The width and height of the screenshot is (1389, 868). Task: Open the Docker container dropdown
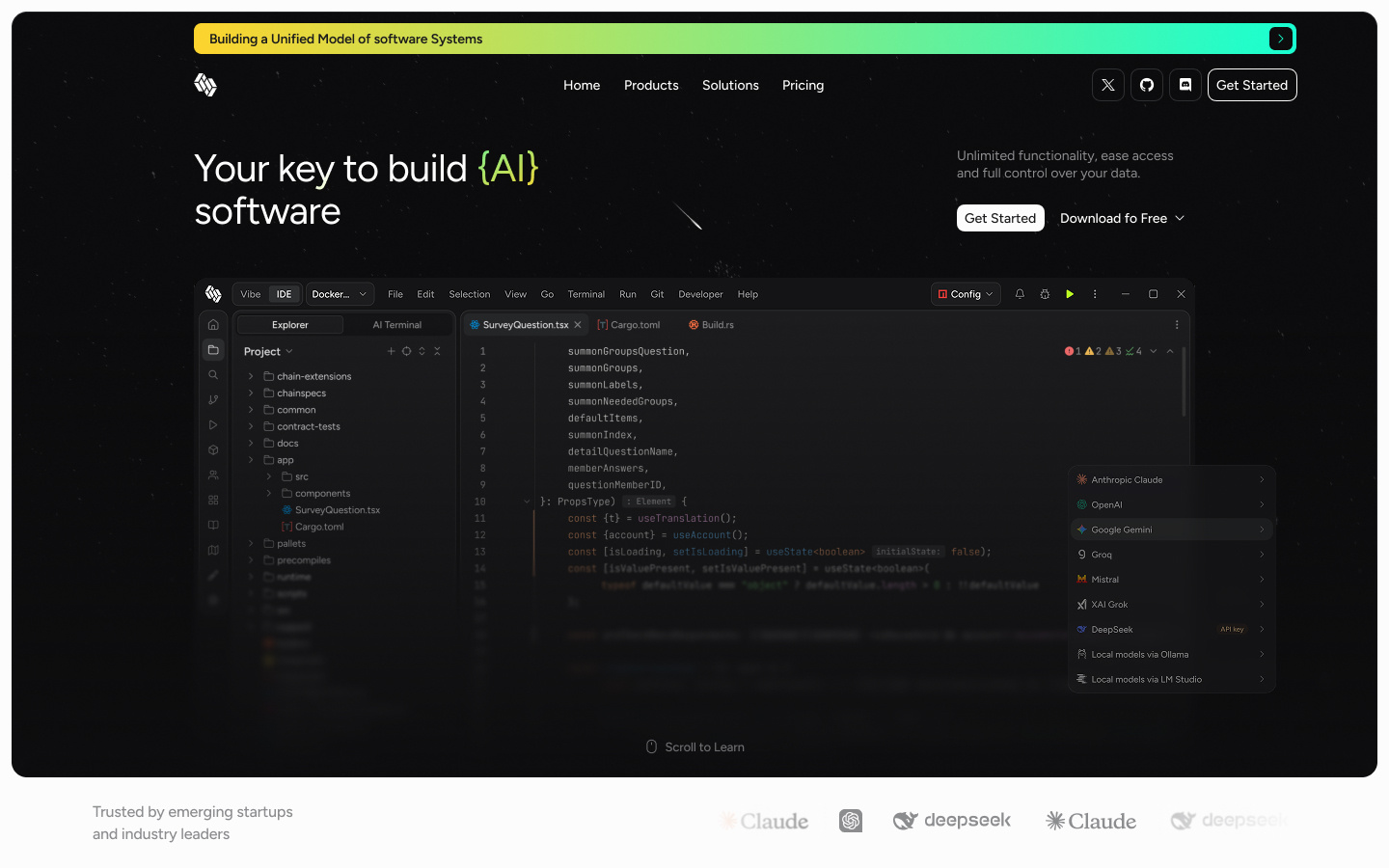[340, 294]
